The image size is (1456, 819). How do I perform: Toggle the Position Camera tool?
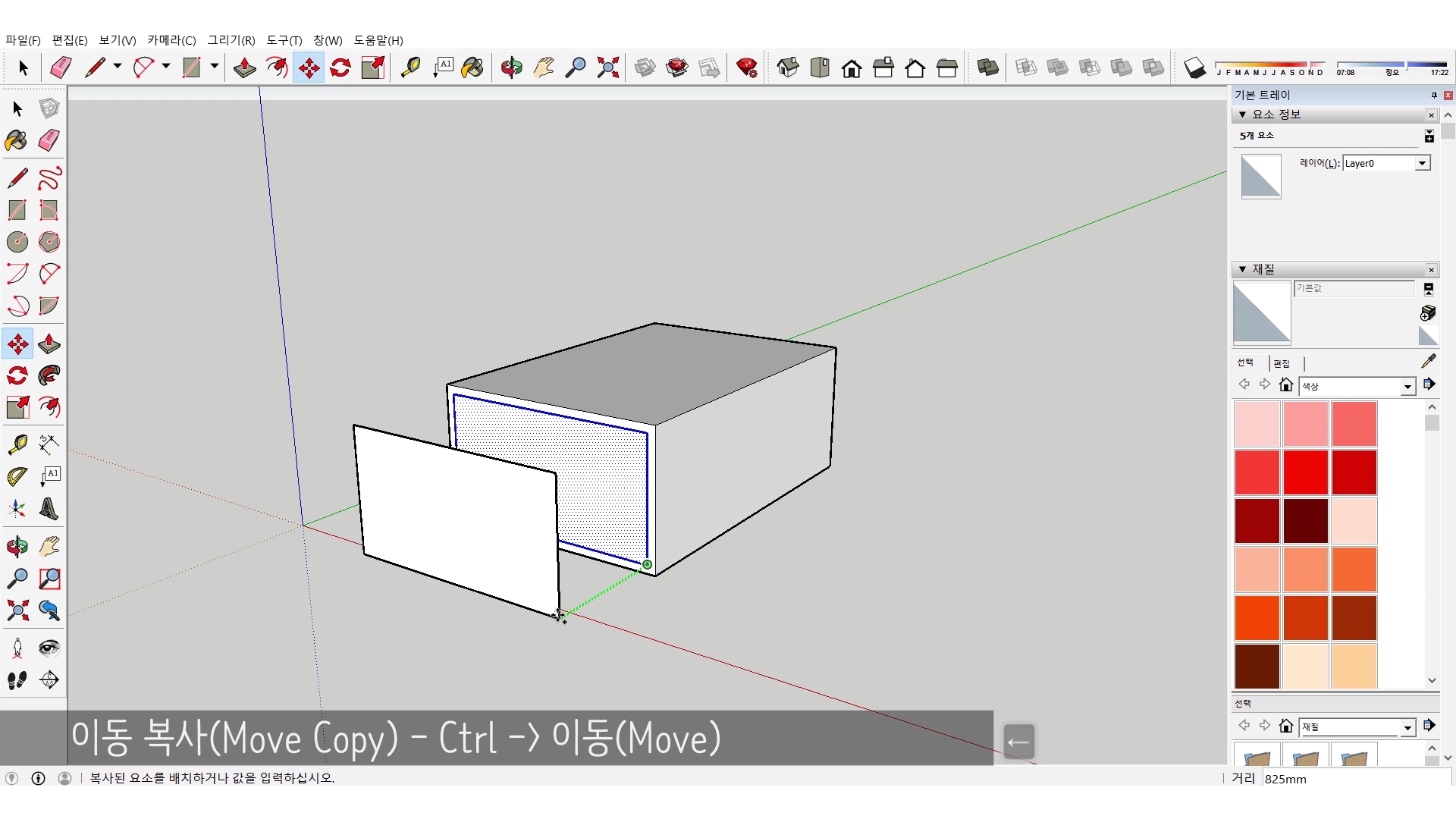(x=17, y=648)
